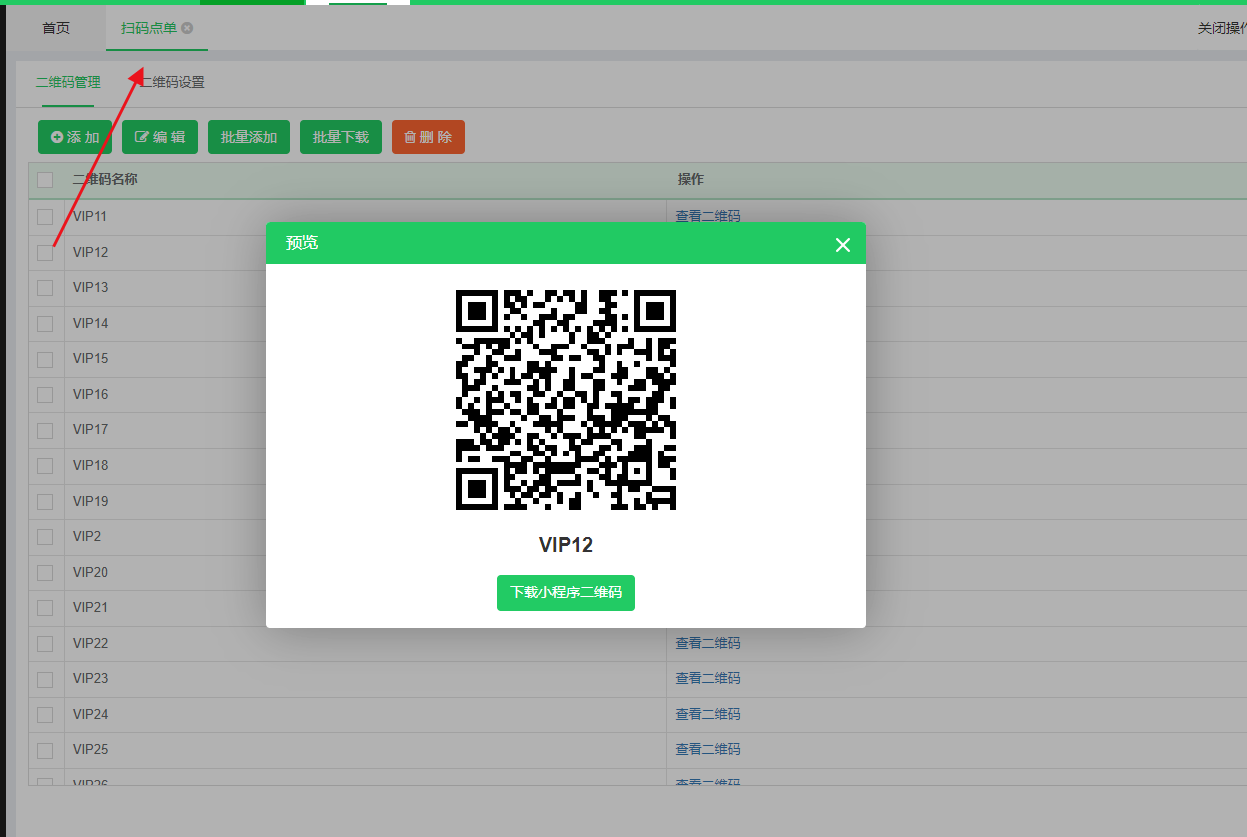This screenshot has height=837, width=1247.
Task: Check the VIP24 row checkbox
Action: [45, 714]
